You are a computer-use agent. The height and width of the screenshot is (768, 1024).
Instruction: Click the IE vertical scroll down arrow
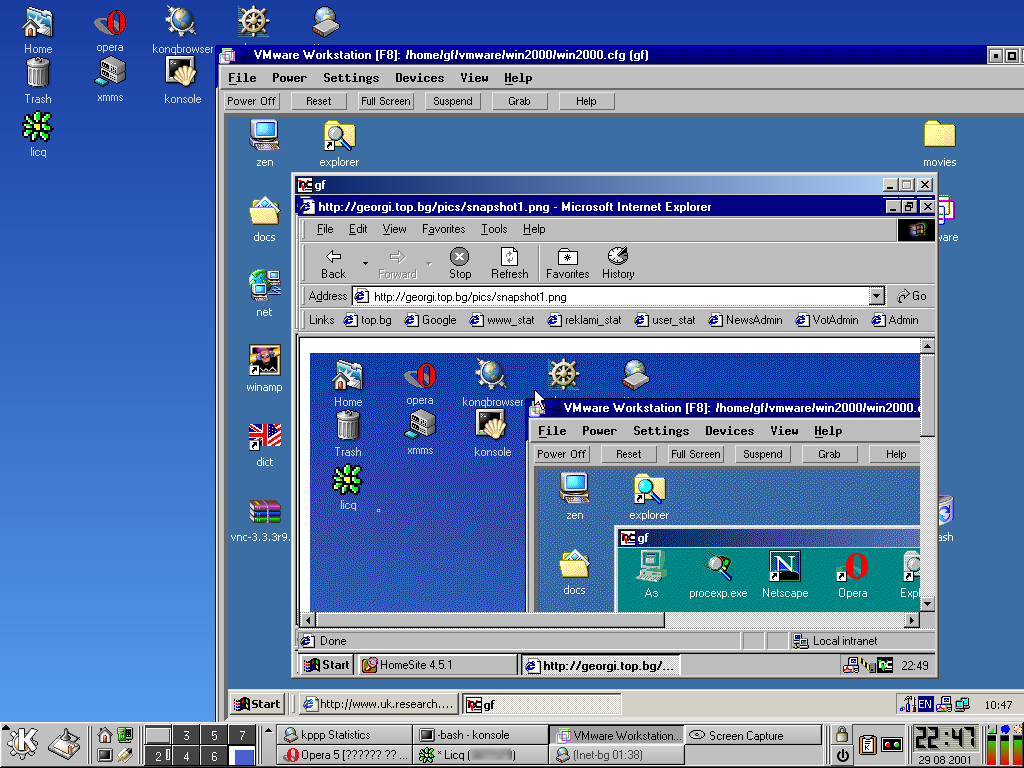(x=927, y=603)
